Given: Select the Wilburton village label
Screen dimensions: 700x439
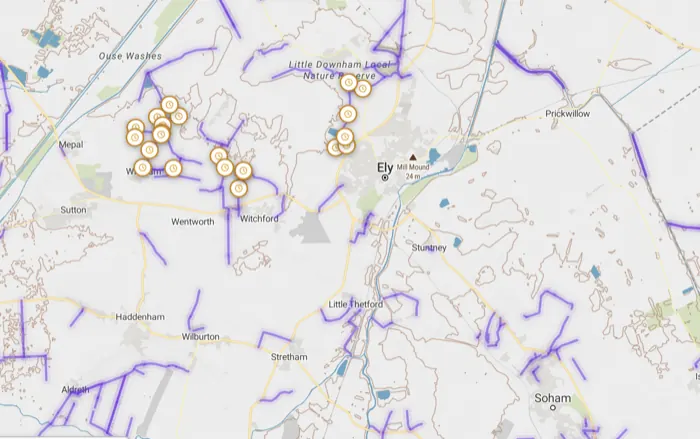Looking at the screenshot, I should click(x=200, y=336).
